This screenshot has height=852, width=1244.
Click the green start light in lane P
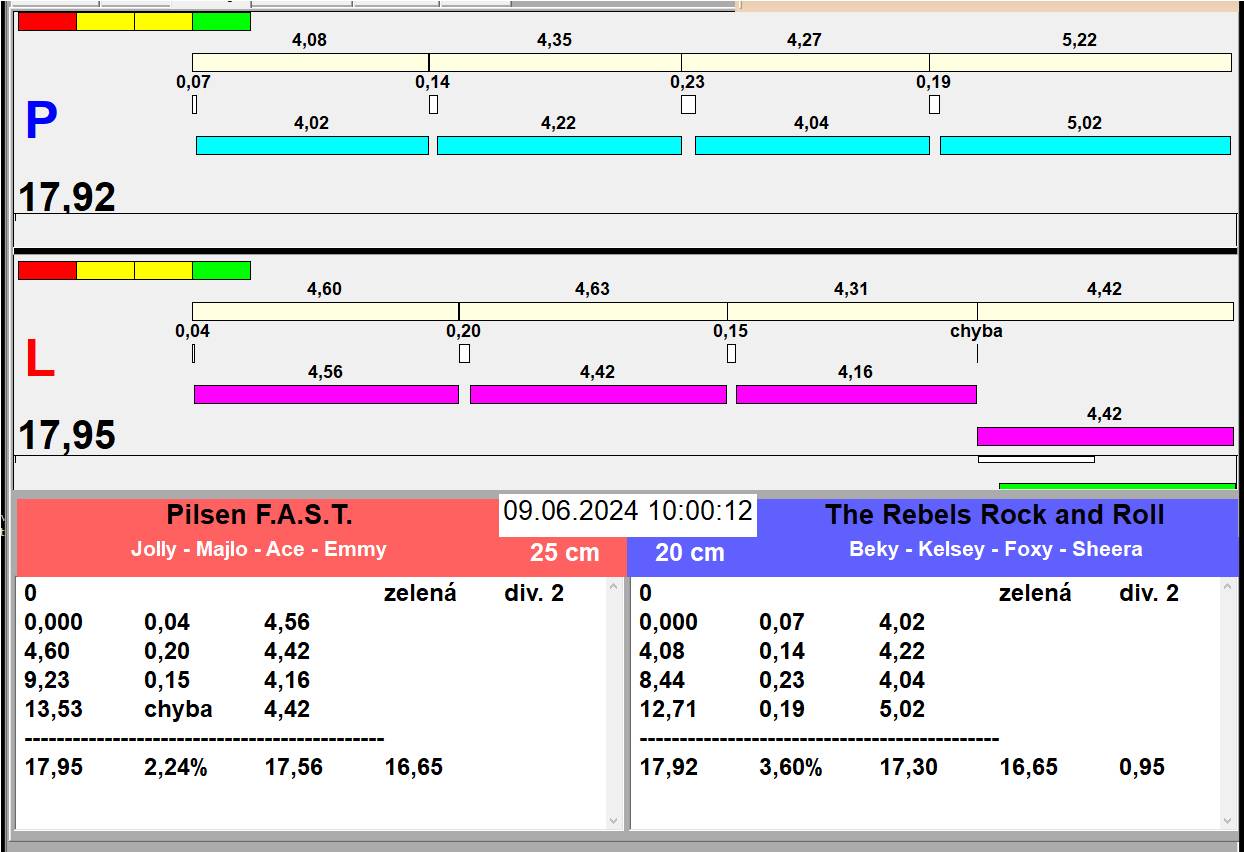(221, 21)
